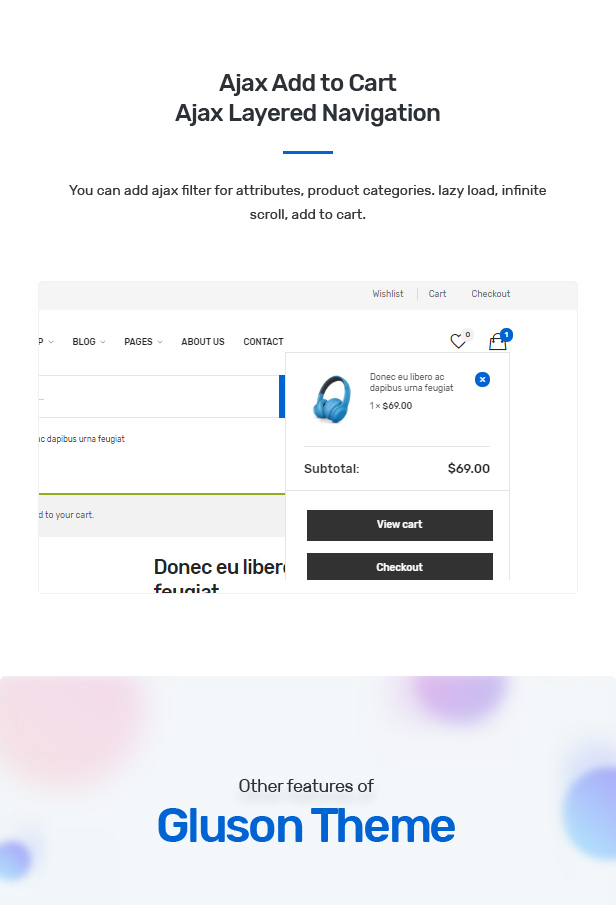Click the Cart link in top bar

(x=438, y=294)
